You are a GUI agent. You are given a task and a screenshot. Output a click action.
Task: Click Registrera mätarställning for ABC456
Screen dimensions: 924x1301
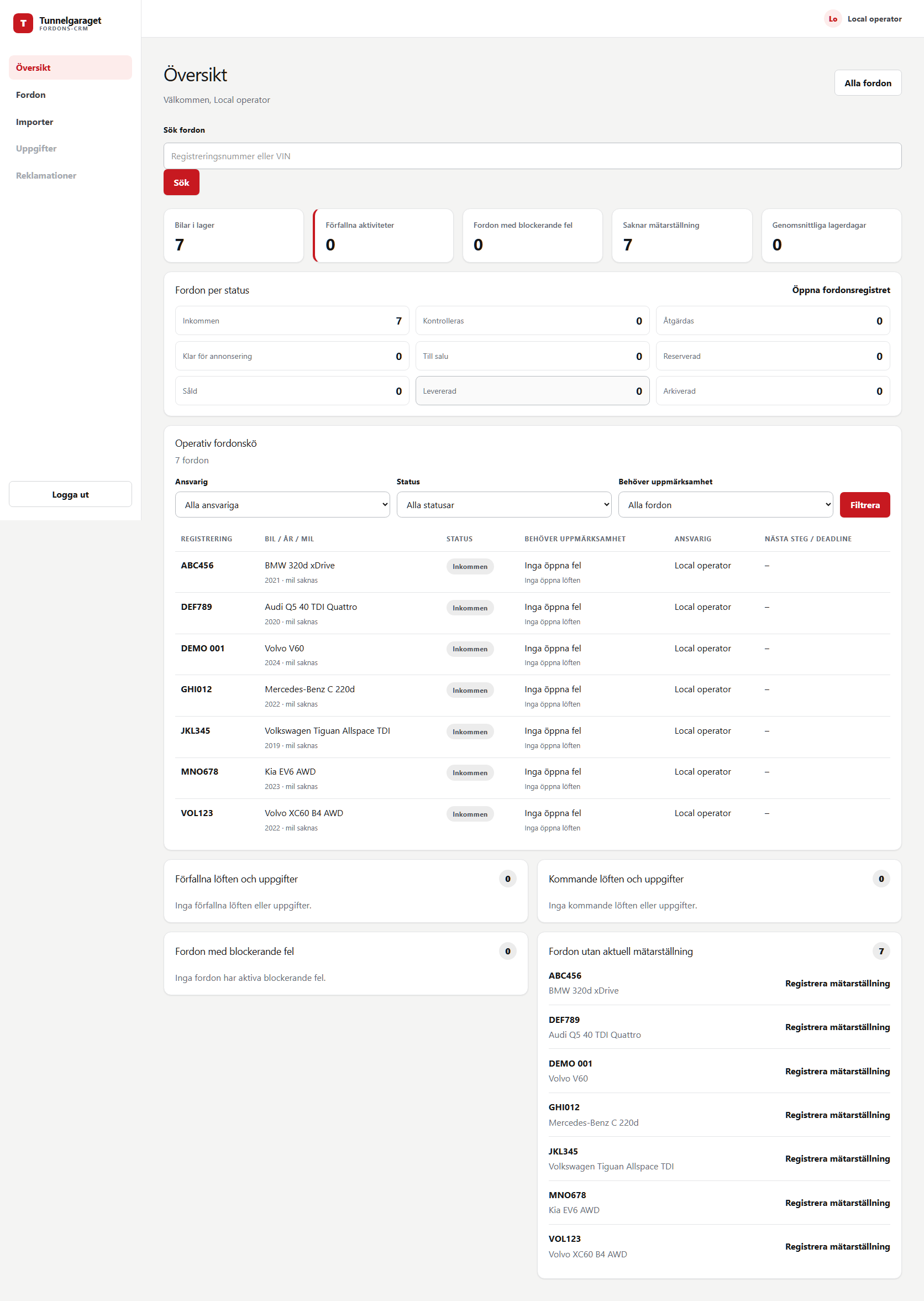click(837, 984)
